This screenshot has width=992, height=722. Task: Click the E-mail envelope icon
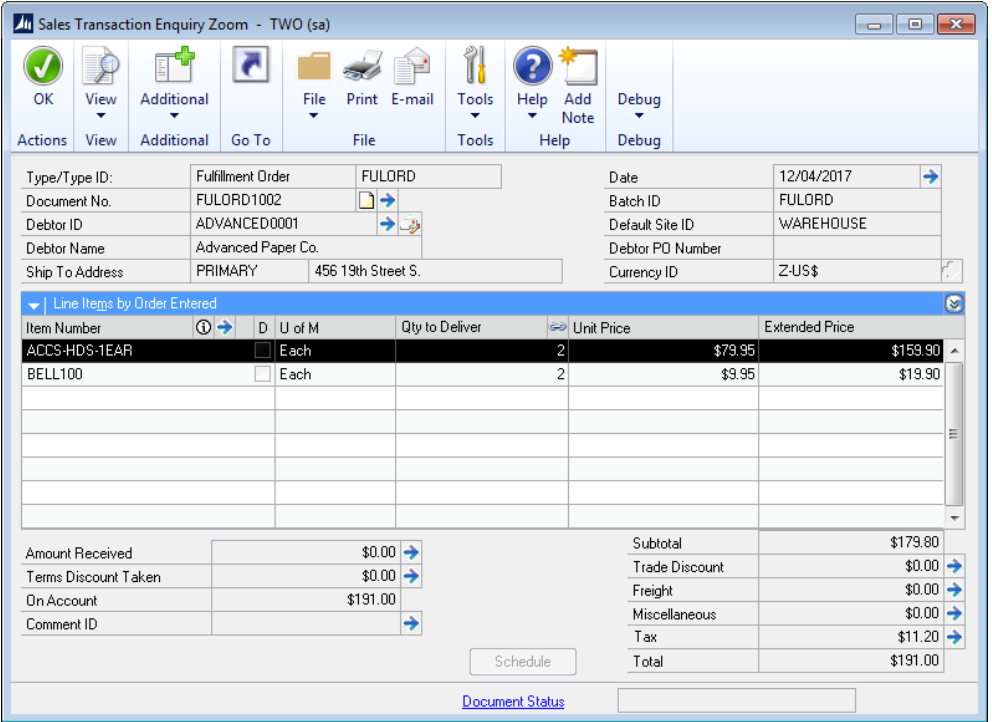coord(412,67)
